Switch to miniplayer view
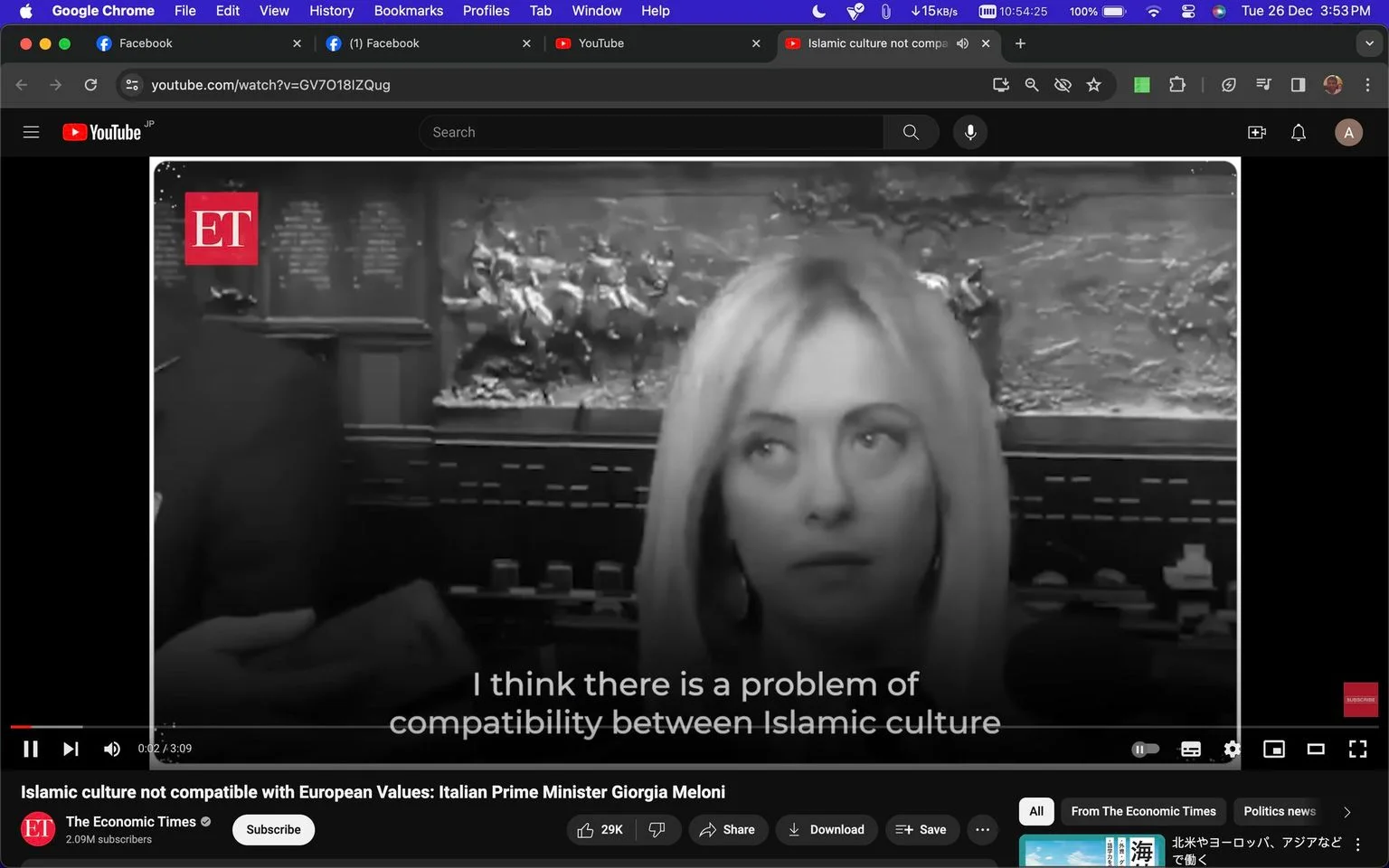The image size is (1389, 868). pos(1274,749)
